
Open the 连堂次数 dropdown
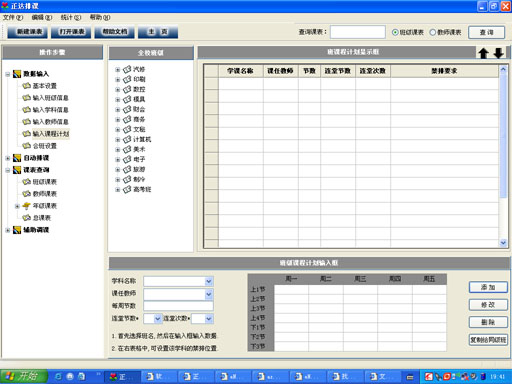point(209,319)
